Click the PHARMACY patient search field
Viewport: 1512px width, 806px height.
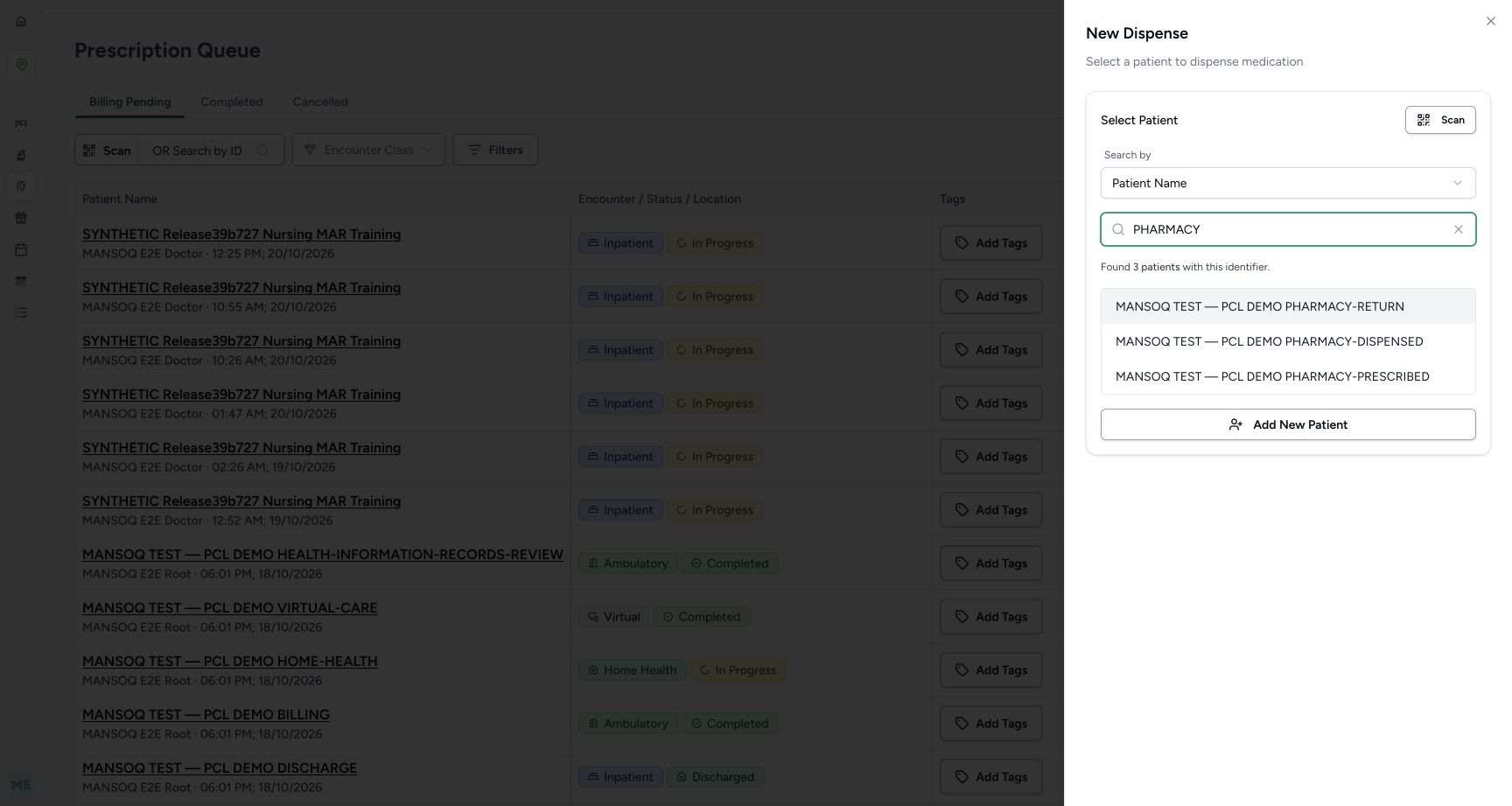(1288, 229)
